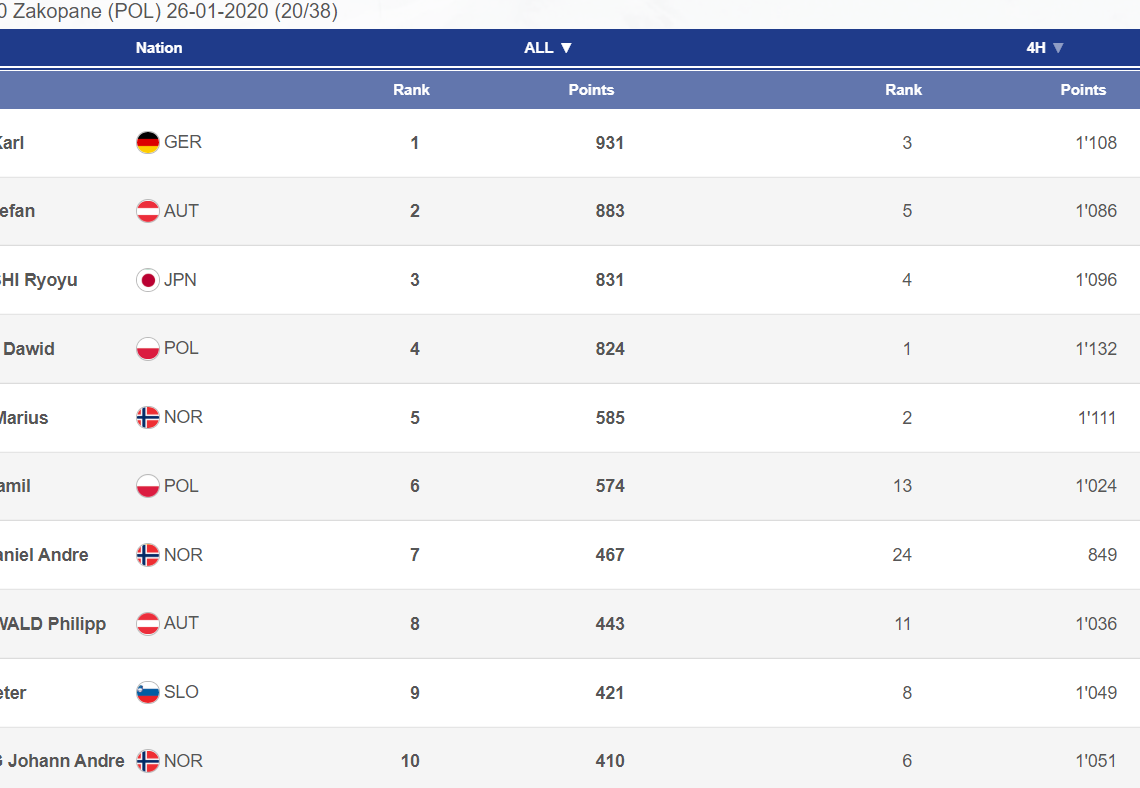The height and width of the screenshot is (788, 1140).
Task: Click the Japanese flag icon beside JPN
Action: coord(148,280)
